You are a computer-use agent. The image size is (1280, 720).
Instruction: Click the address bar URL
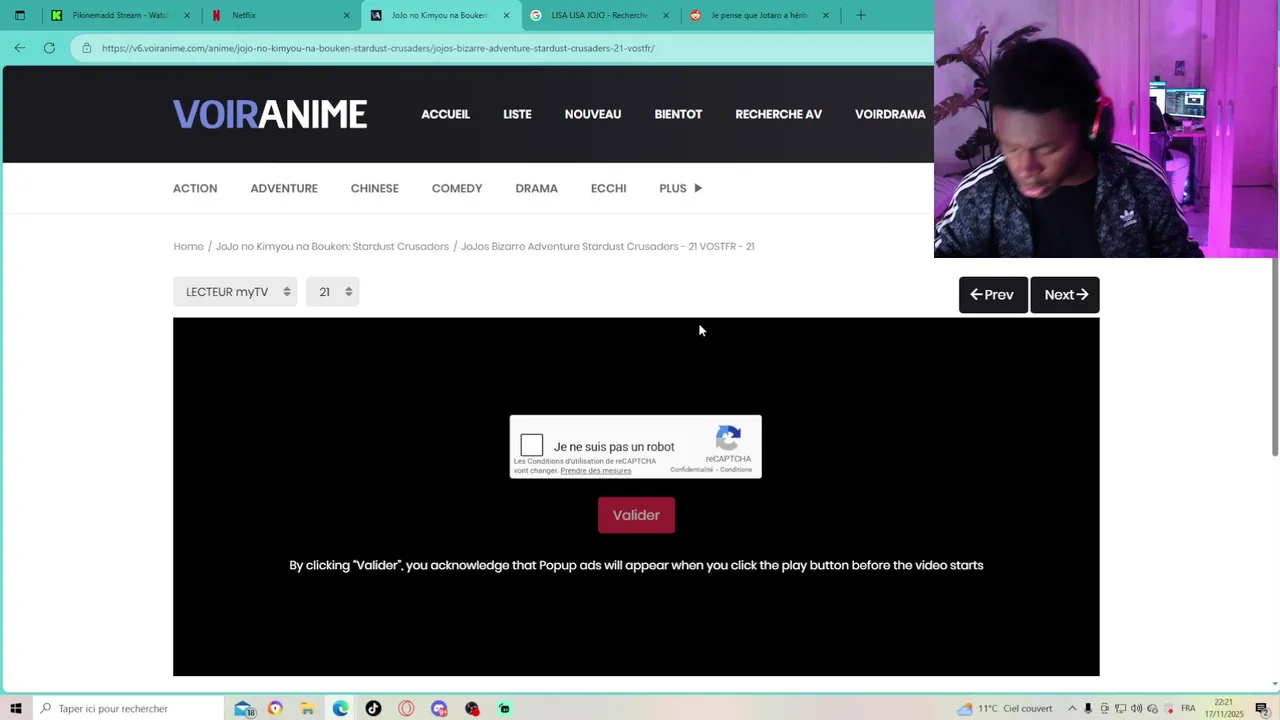[x=378, y=48]
